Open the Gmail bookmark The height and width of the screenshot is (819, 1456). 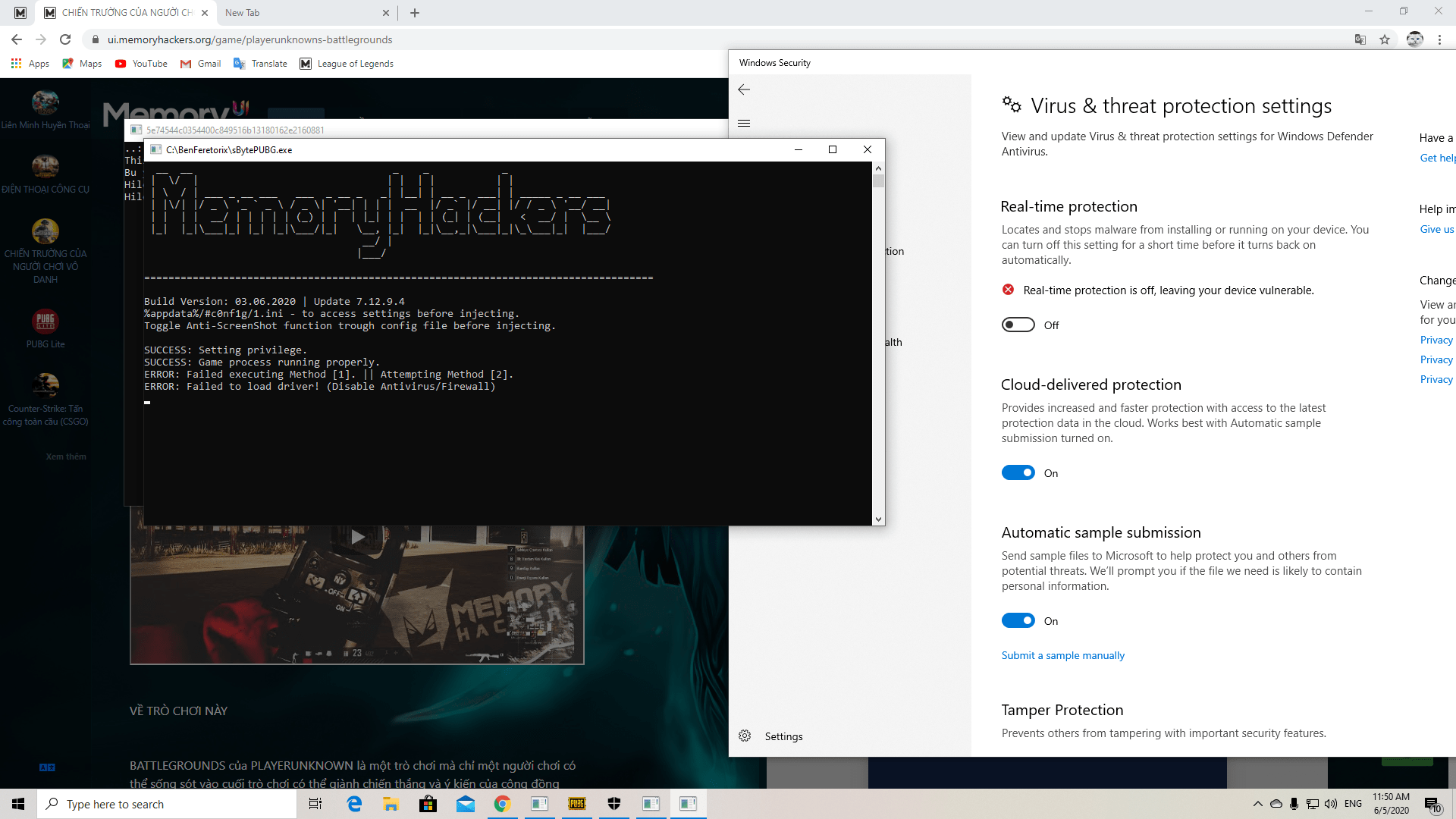tap(200, 64)
